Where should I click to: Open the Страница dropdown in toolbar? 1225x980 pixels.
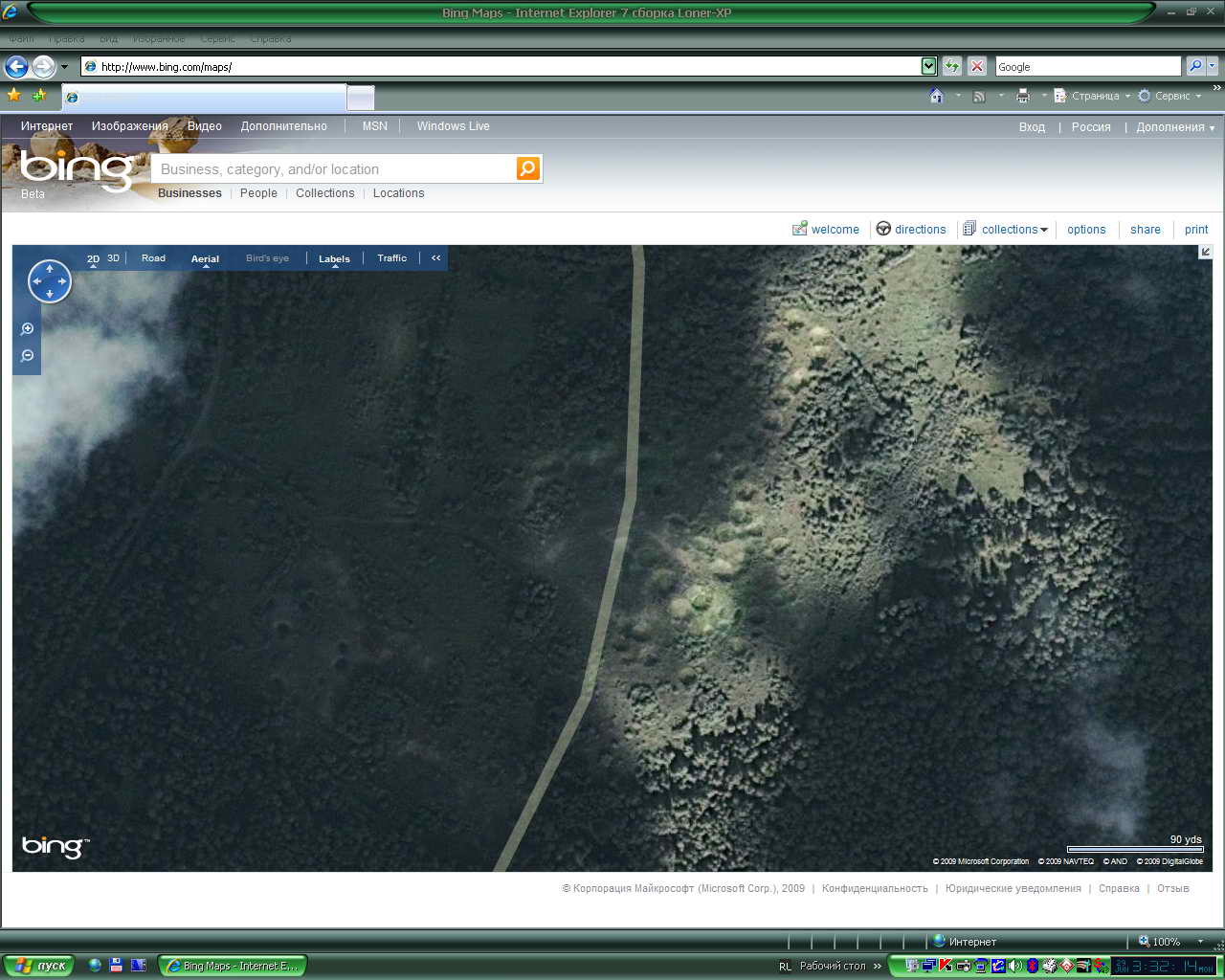coord(1094,96)
